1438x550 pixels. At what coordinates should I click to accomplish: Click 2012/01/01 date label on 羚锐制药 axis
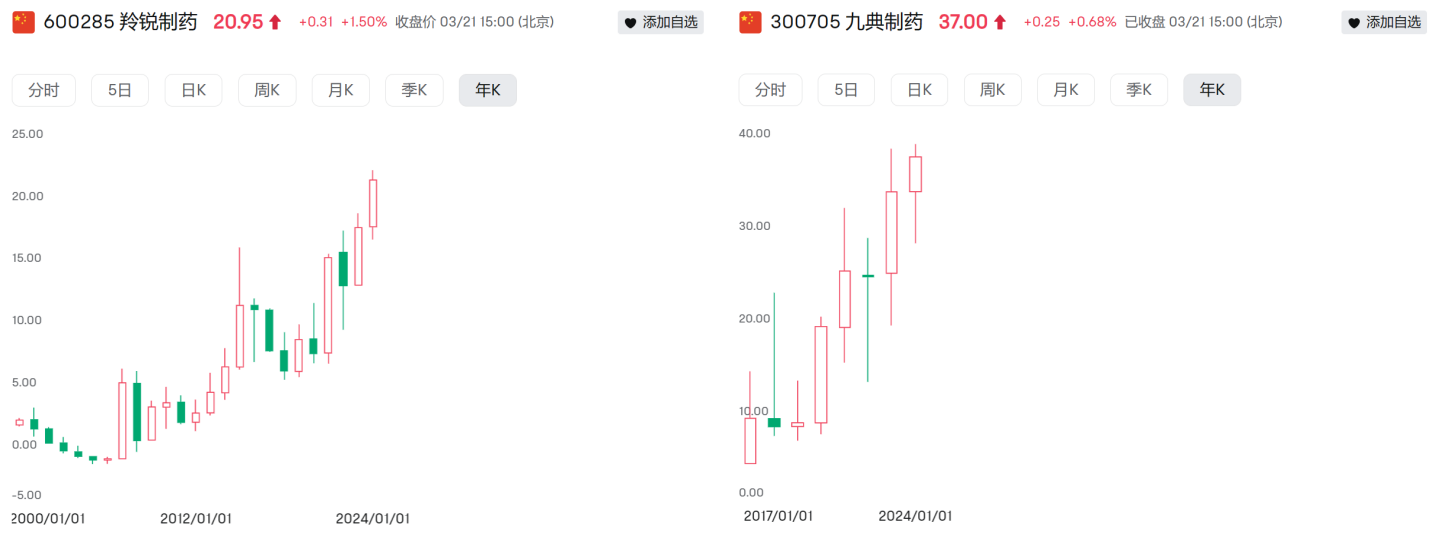click(196, 518)
